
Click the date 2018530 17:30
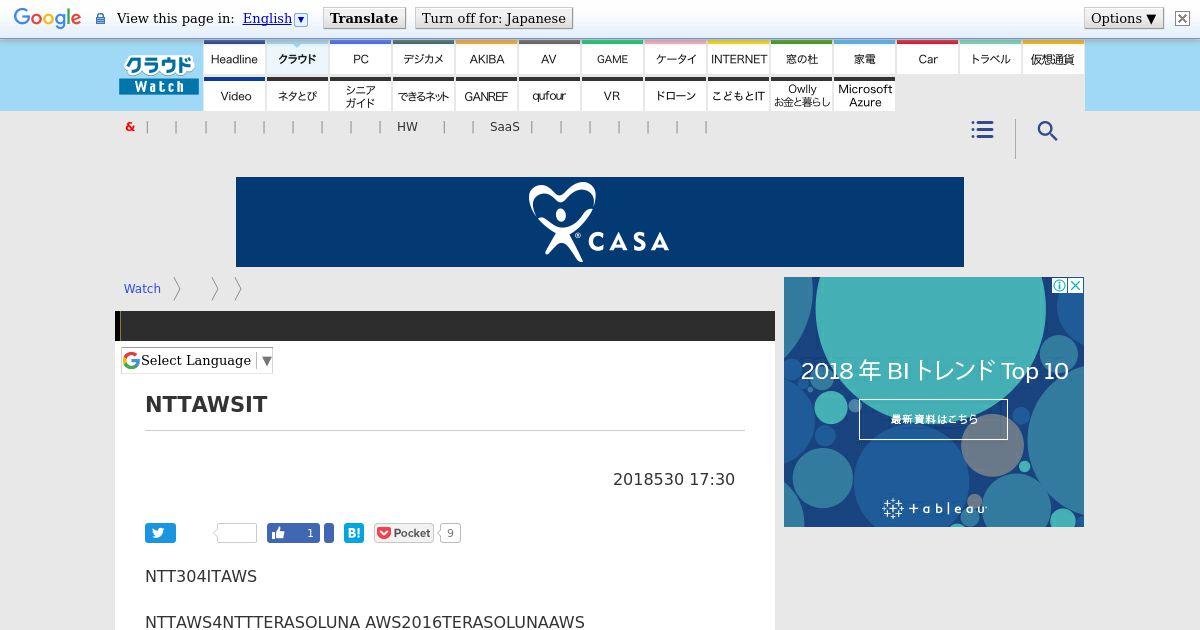674,479
